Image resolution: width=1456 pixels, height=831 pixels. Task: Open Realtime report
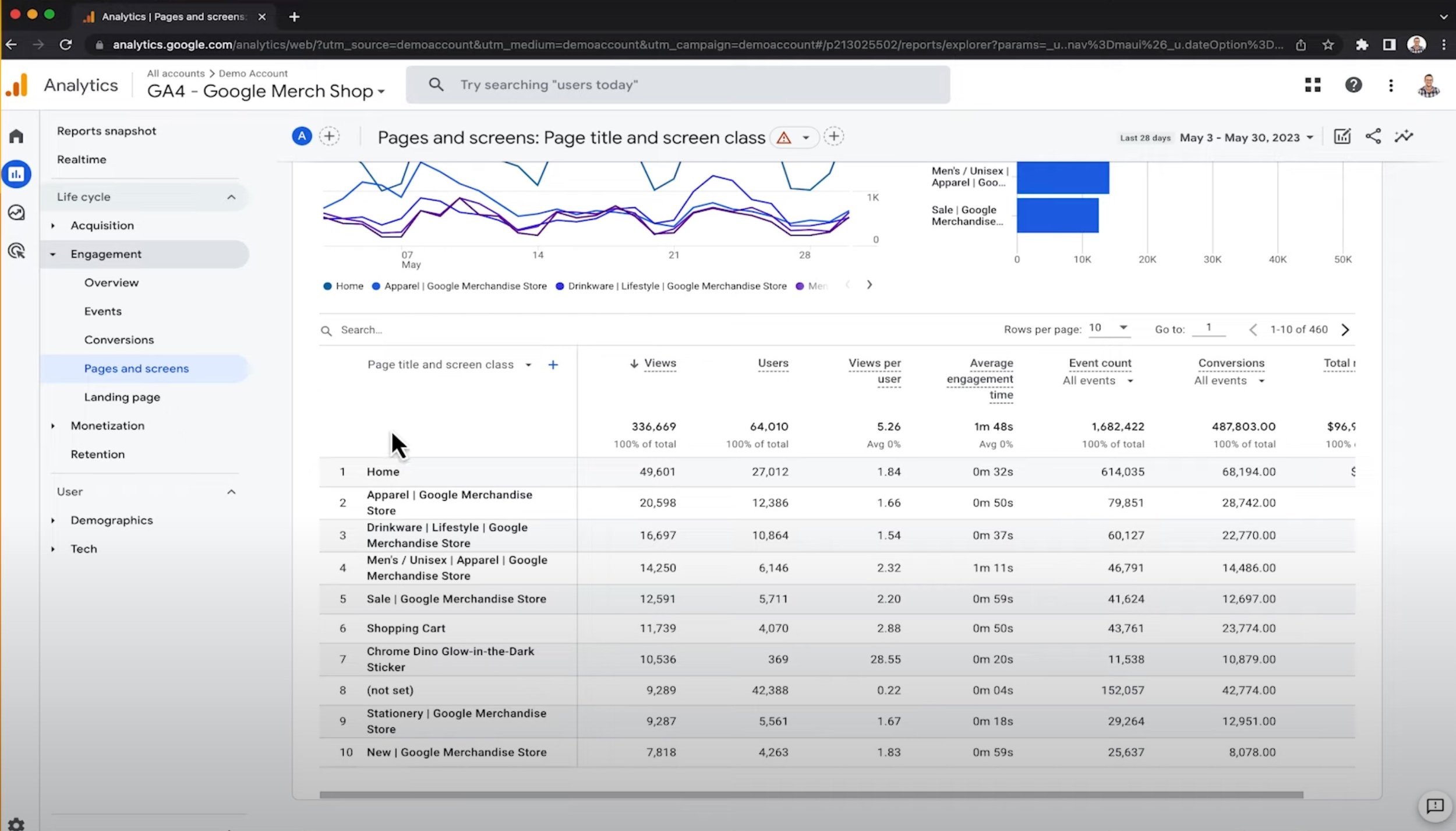point(82,160)
